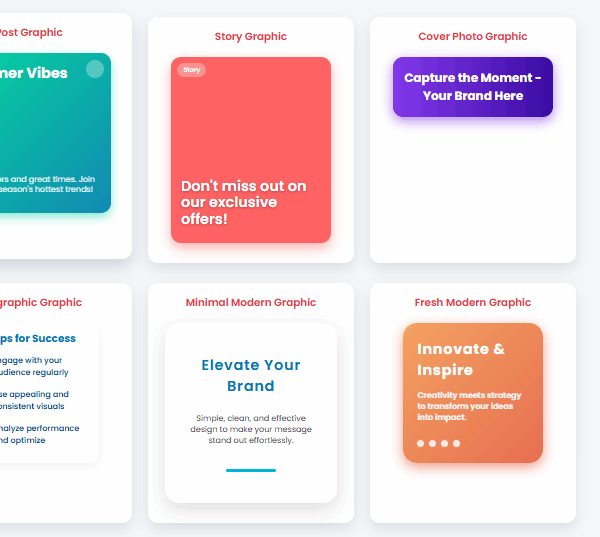Select the Tips for Success infographic card
Screen dimensions: 600x537
point(49,393)
